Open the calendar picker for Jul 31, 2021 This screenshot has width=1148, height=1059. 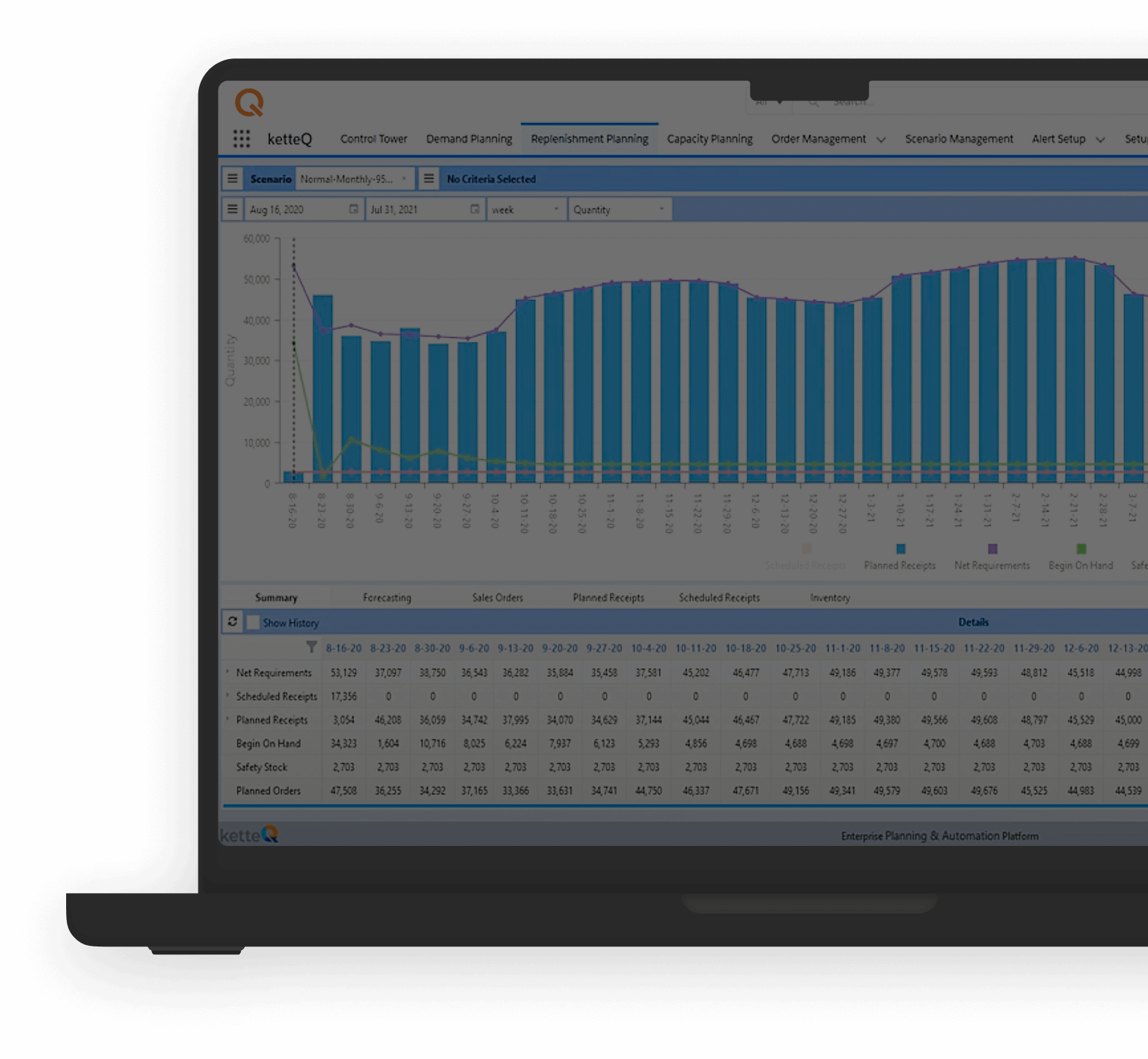pos(476,209)
